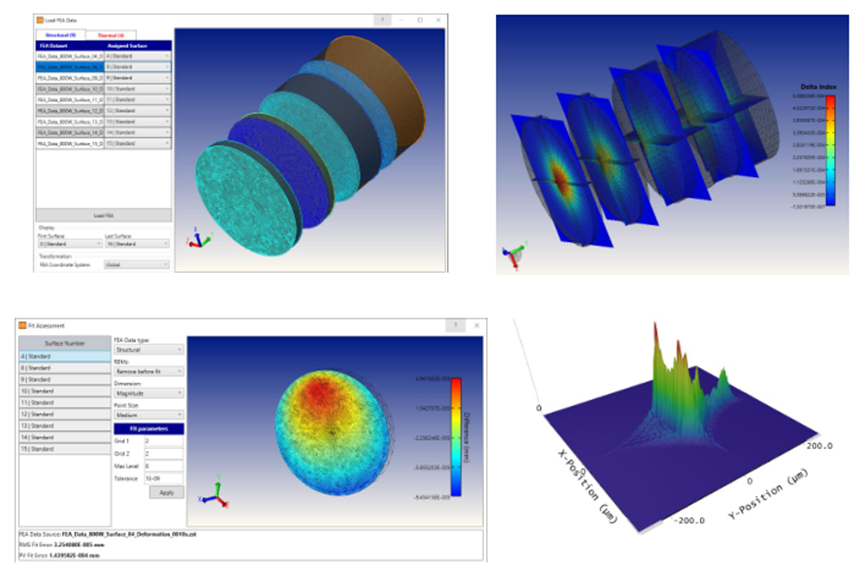Click Apply under Fit parameters
Screen dimensions: 865x576
[x=169, y=491]
